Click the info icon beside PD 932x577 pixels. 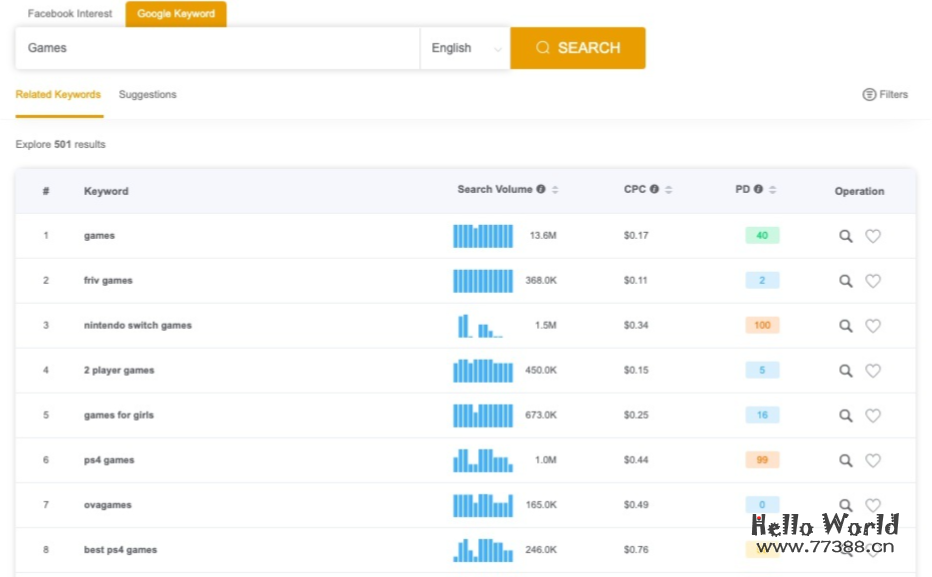(x=758, y=190)
